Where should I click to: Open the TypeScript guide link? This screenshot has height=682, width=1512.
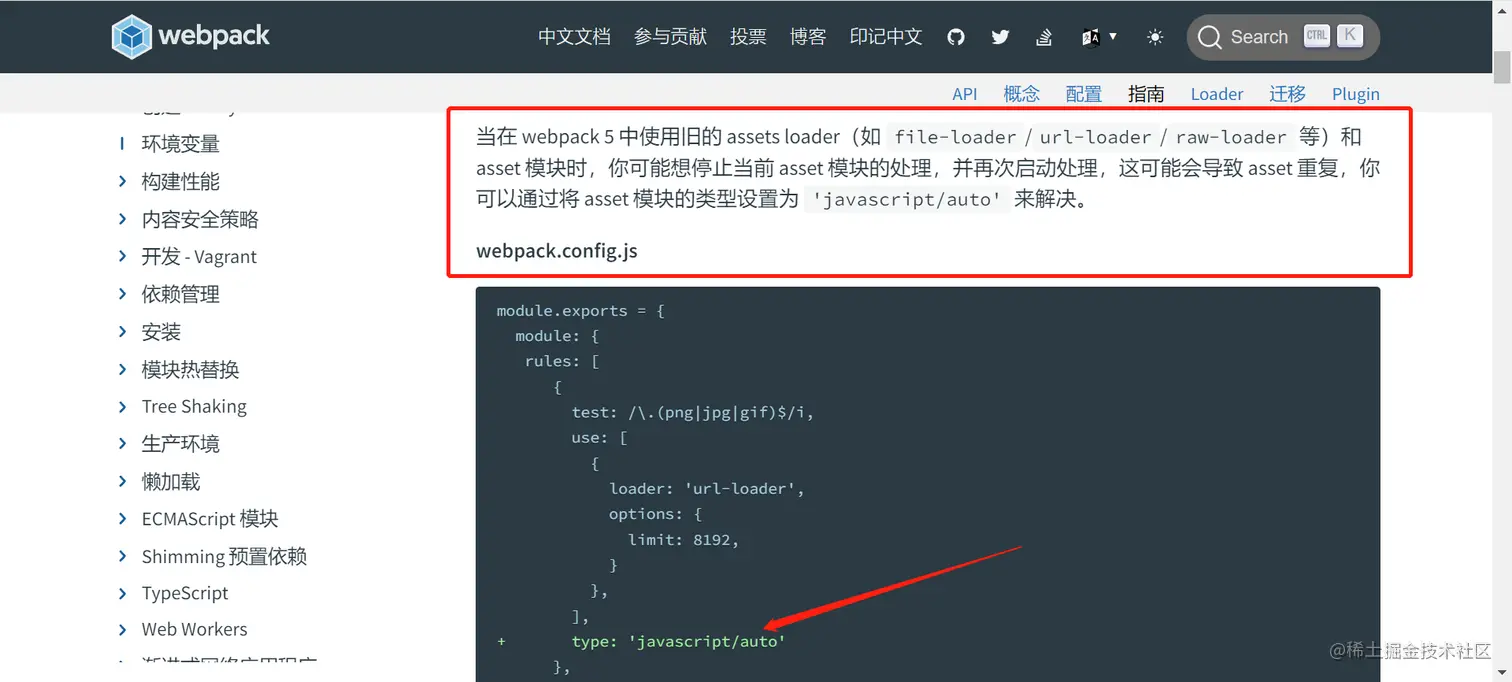pyautogui.click(x=185, y=594)
